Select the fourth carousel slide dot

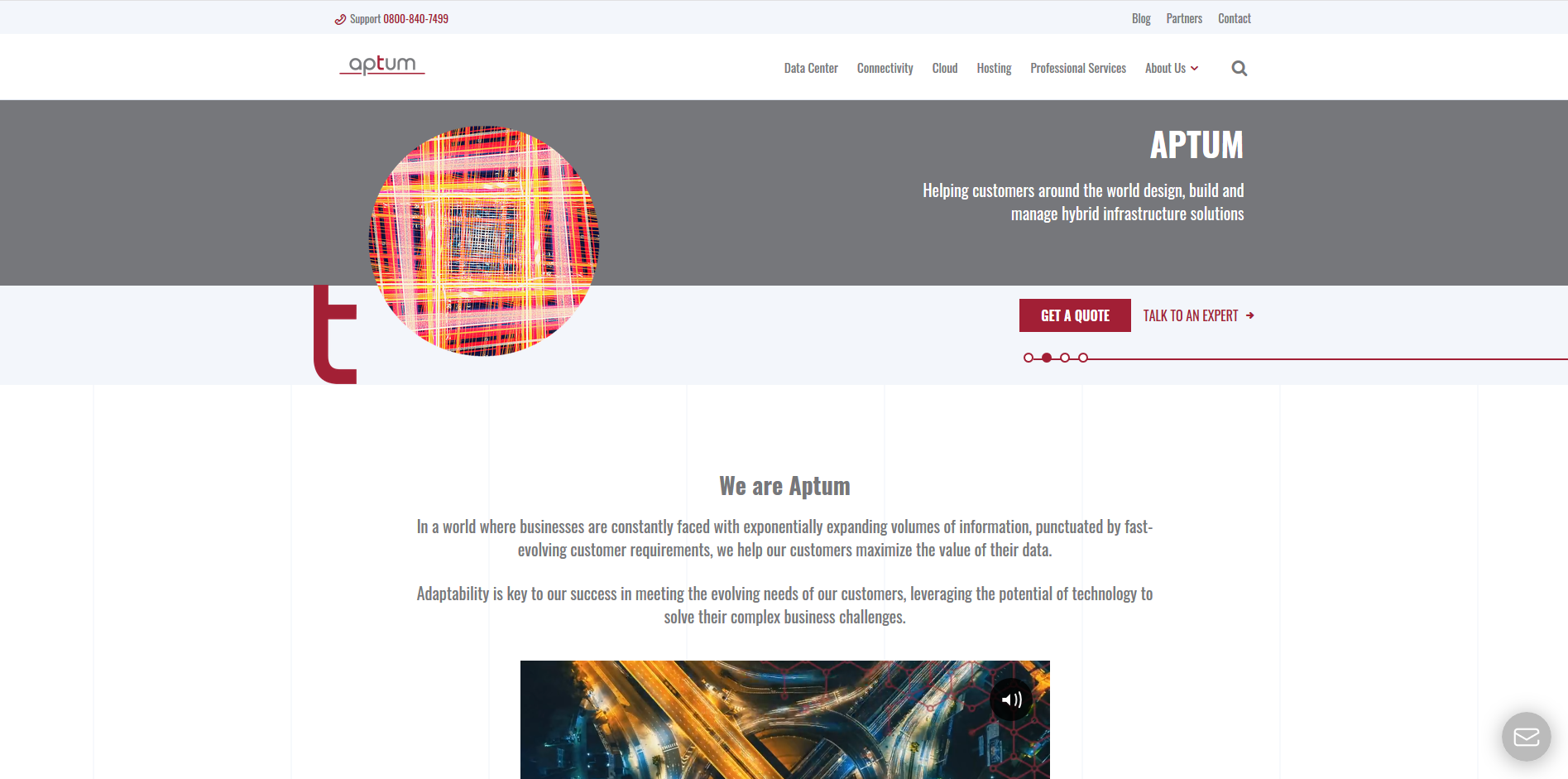1083,358
